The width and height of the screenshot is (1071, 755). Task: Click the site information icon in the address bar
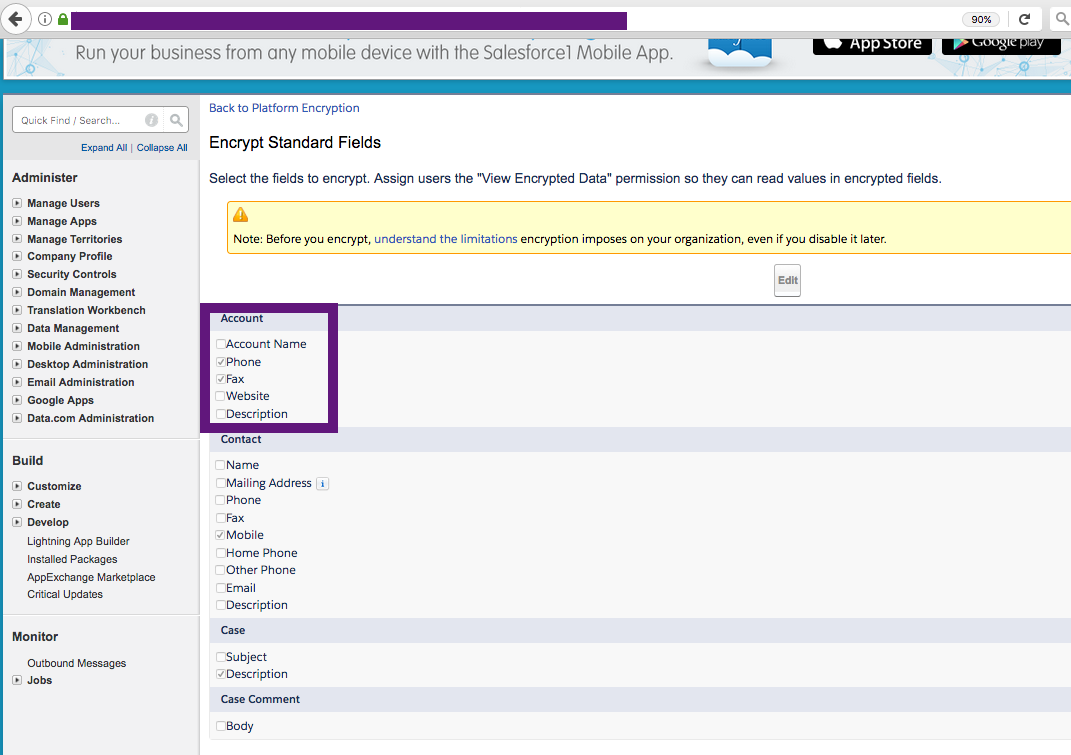(x=45, y=19)
